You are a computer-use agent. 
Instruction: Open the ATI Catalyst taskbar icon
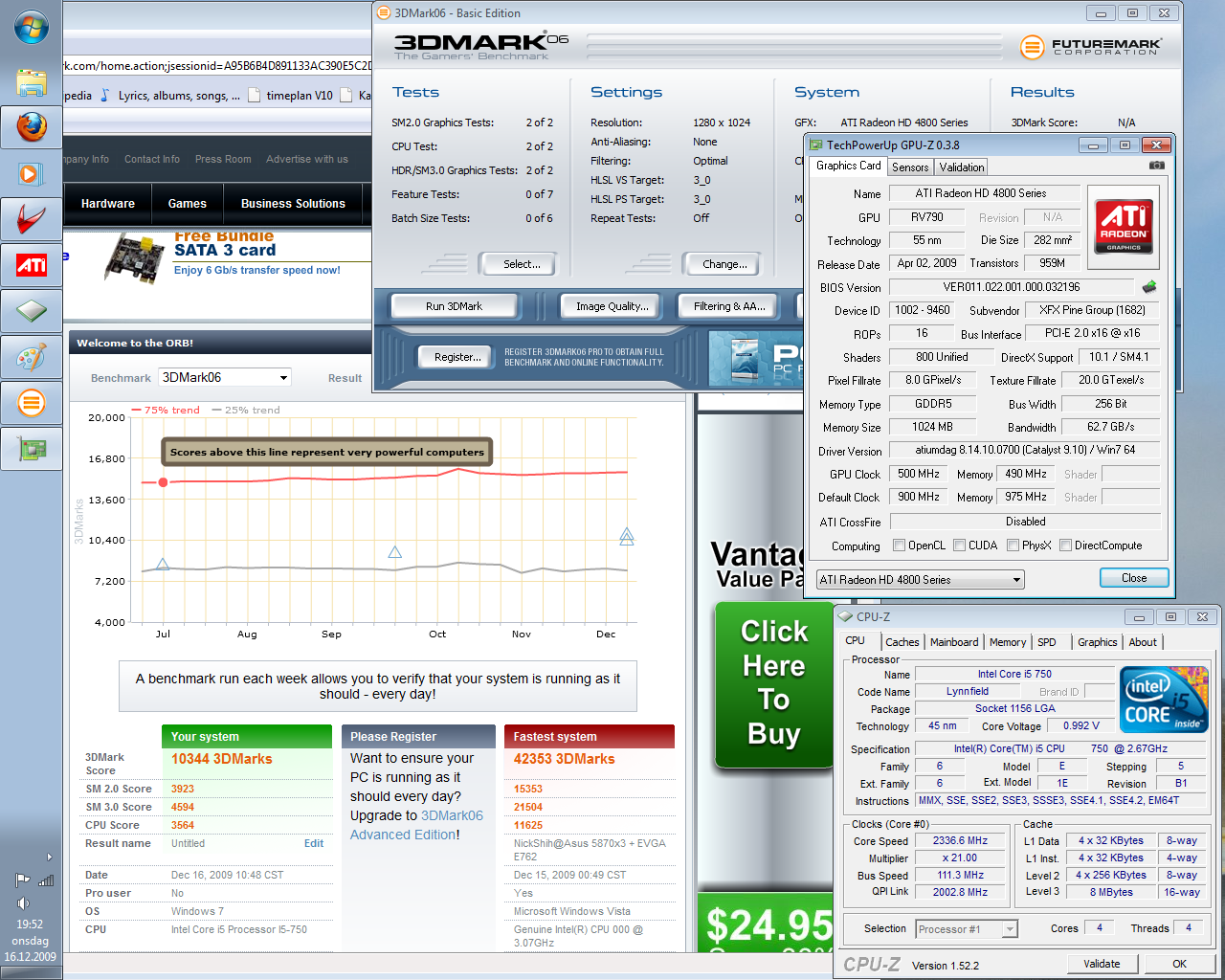point(31,265)
